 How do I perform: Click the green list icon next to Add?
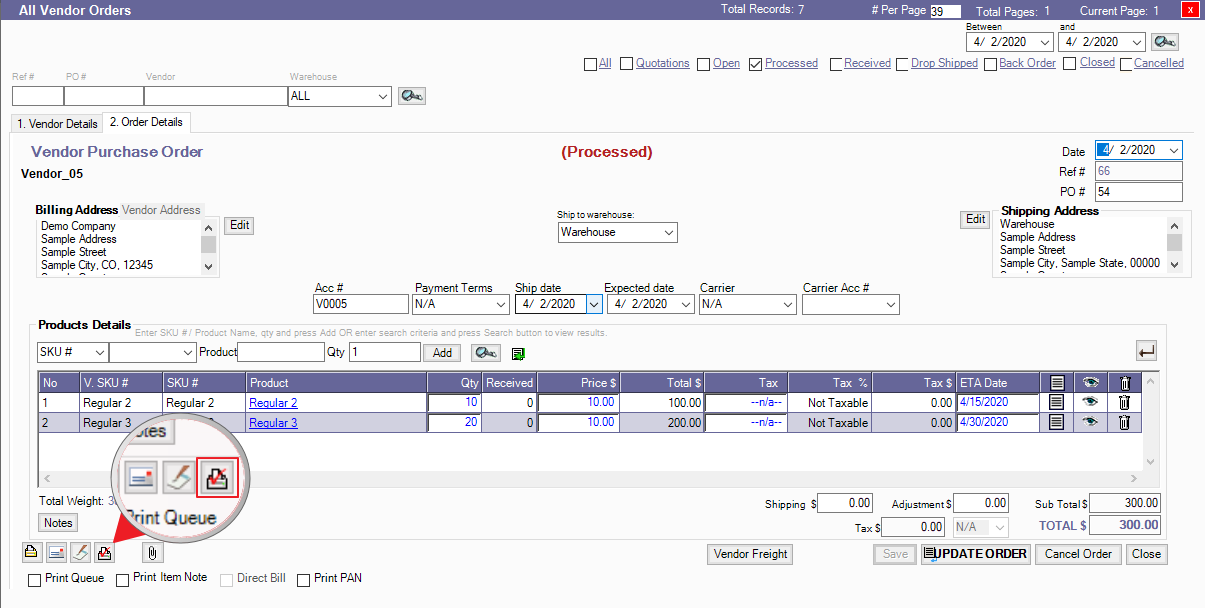(518, 353)
